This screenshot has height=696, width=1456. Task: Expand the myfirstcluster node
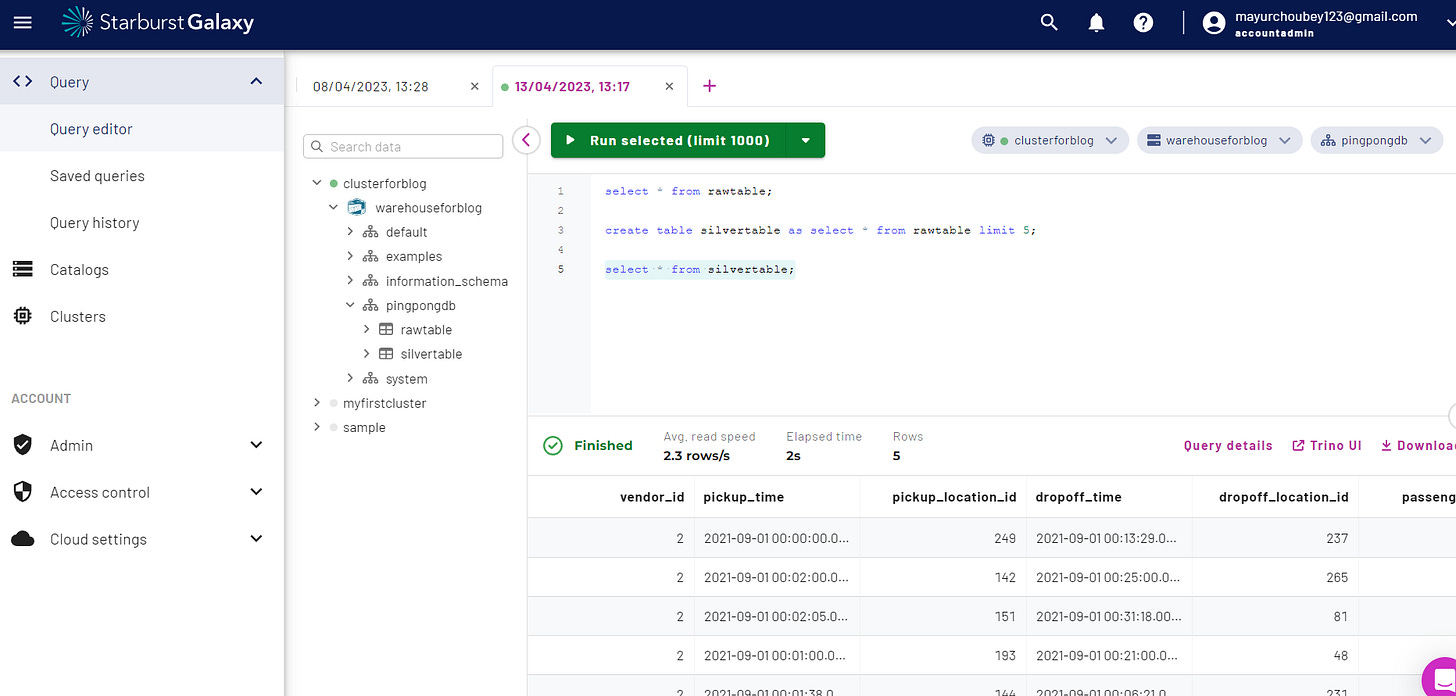click(x=317, y=403)
